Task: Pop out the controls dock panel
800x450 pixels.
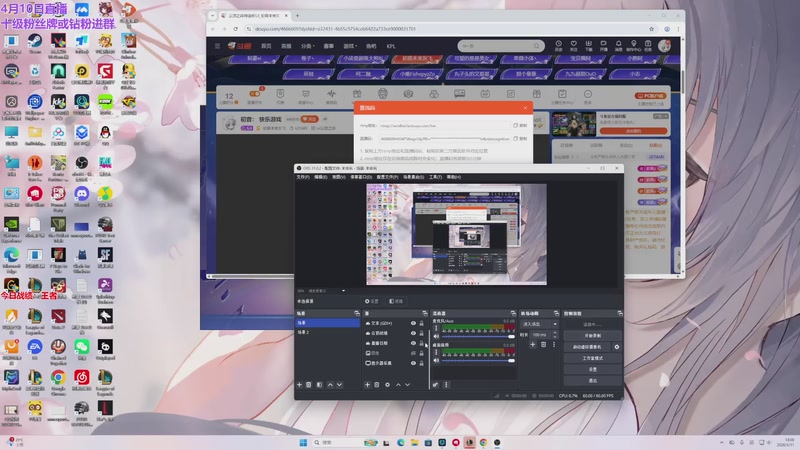Action: (x=620, y=313)
